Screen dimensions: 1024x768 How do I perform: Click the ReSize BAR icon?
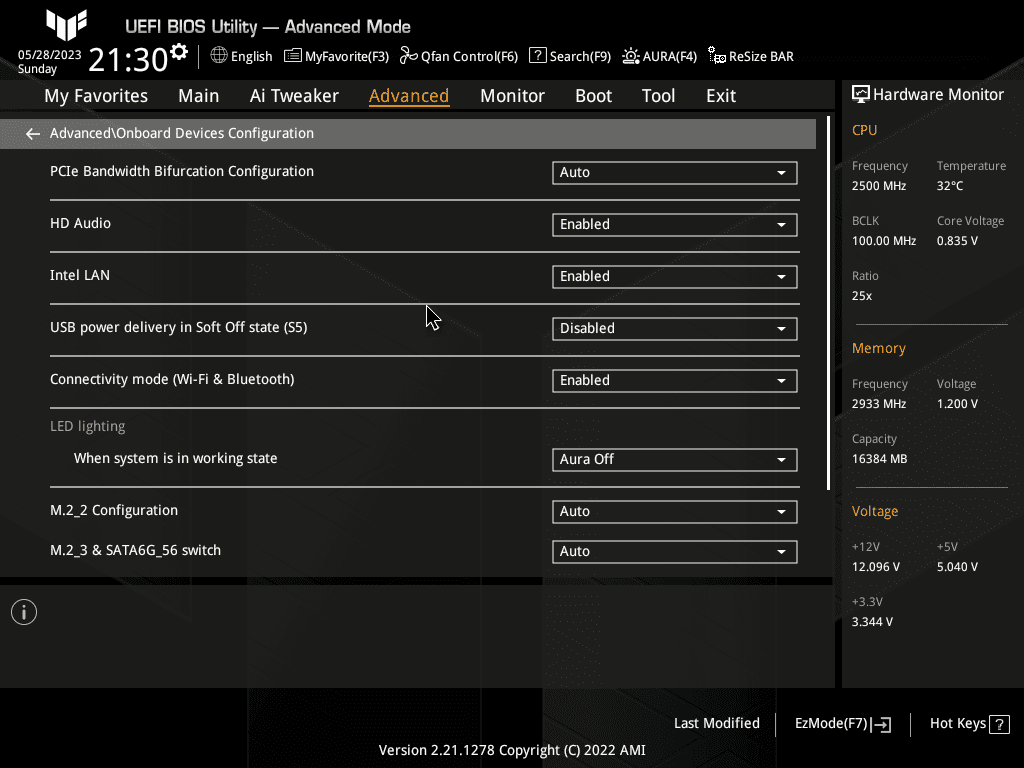tap(716, 56)
